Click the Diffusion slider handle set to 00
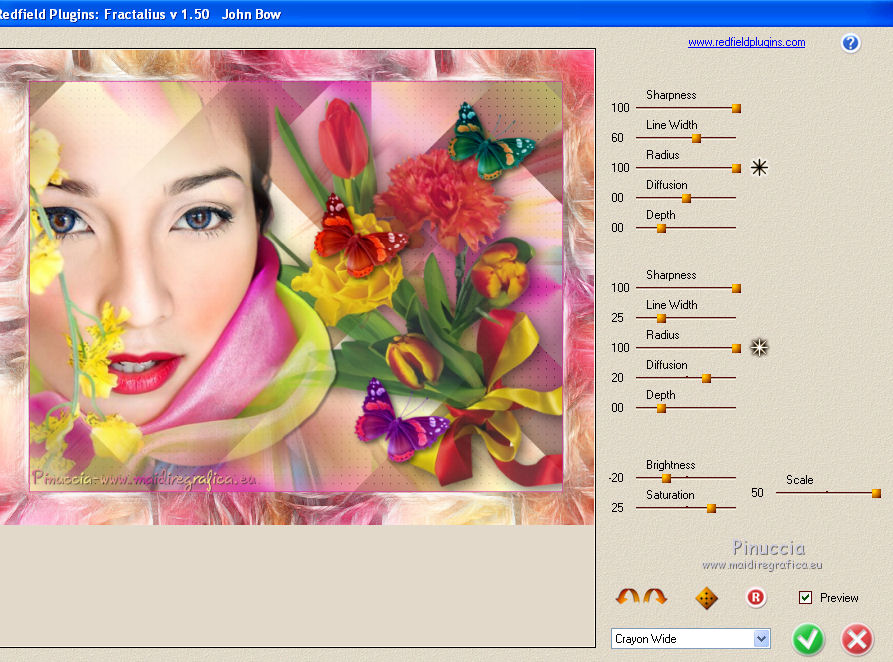This screenshot has height=662, width=893. pyautogui.click(x=686, y=198)
